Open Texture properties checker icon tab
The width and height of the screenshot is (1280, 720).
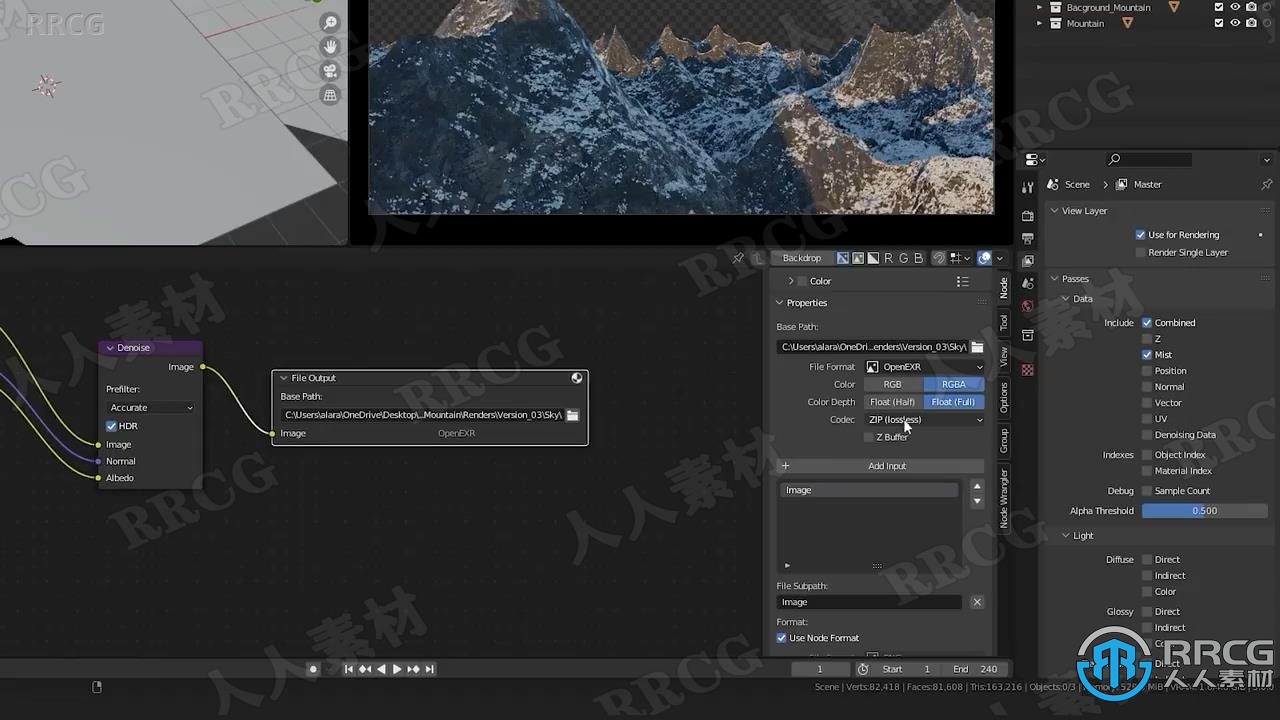pos(1027,370)
